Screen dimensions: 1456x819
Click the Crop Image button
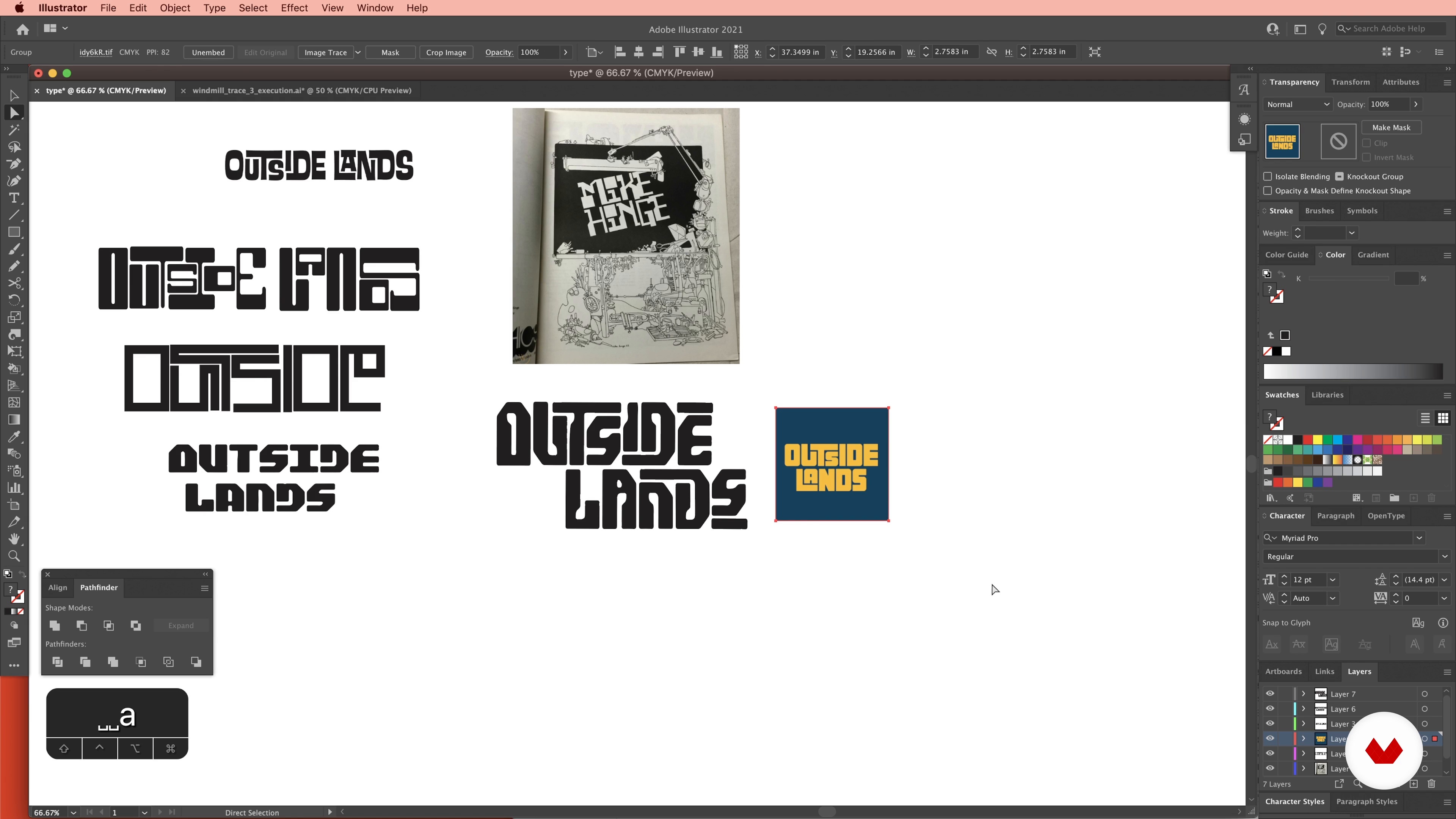click(x=446, y=52)
